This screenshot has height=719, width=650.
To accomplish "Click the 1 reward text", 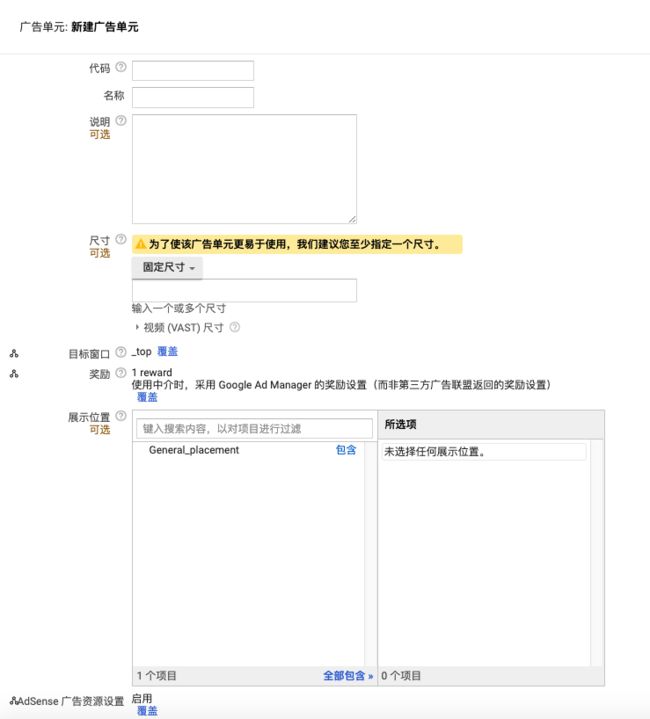I will [152, 372].
